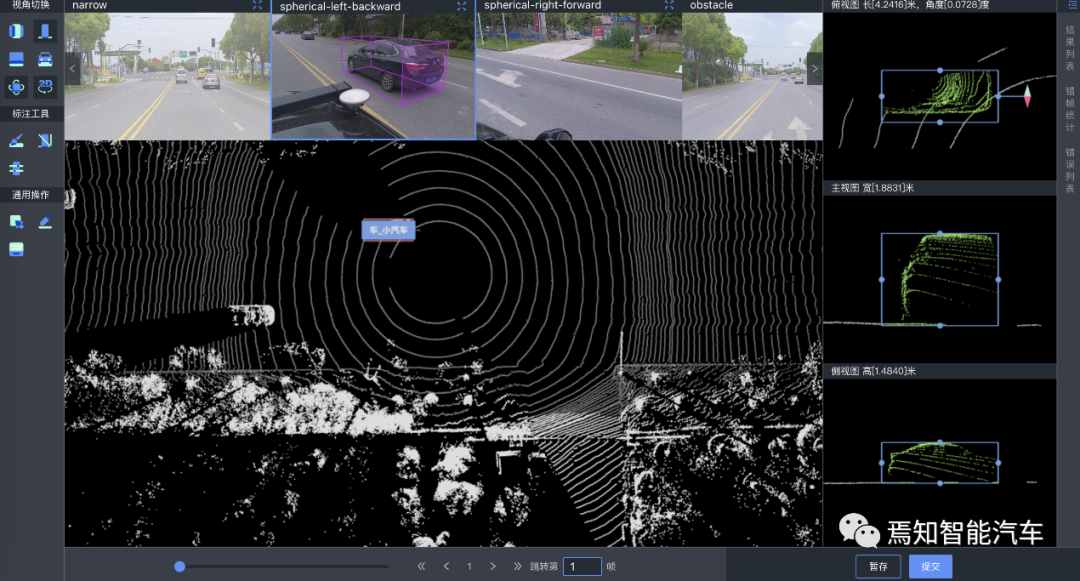The width and height of the screenshot is (1080, 581).
Task: Open the 错帧统计 tab
Action: 1069,109
